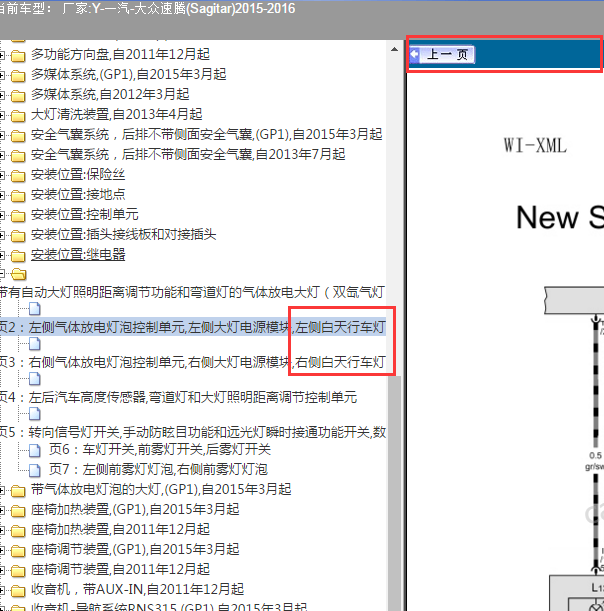Select 安装位置:继电器 underlined label
This screenshot has width=604, height=611.
[x=78, y=255]
